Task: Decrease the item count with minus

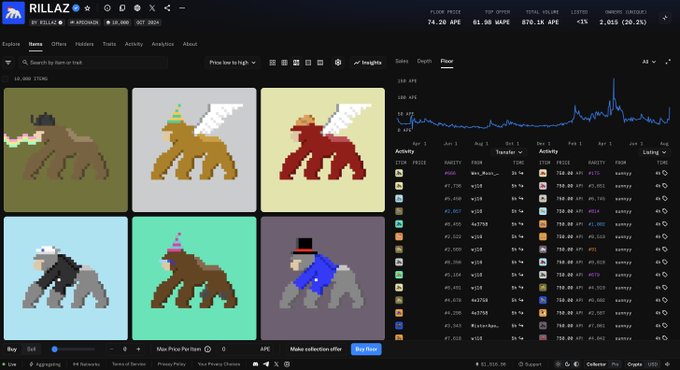Action: point(111,349)
